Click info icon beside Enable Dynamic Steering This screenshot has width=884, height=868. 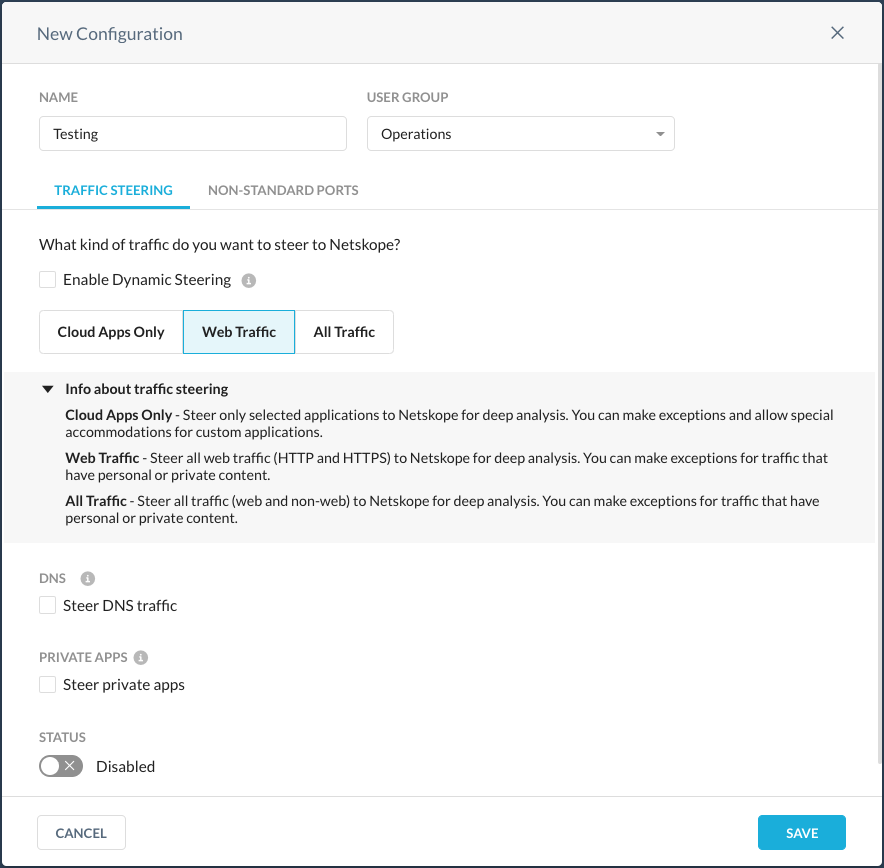[249, 281]
